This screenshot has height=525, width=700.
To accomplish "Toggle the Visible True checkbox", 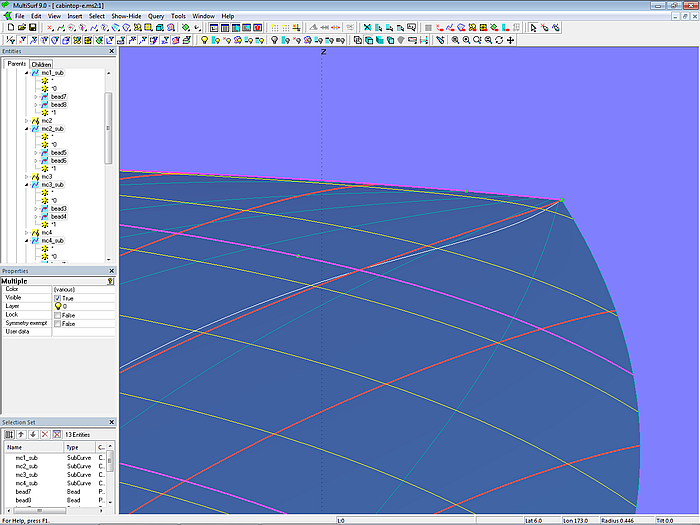I will pos(57,298).
